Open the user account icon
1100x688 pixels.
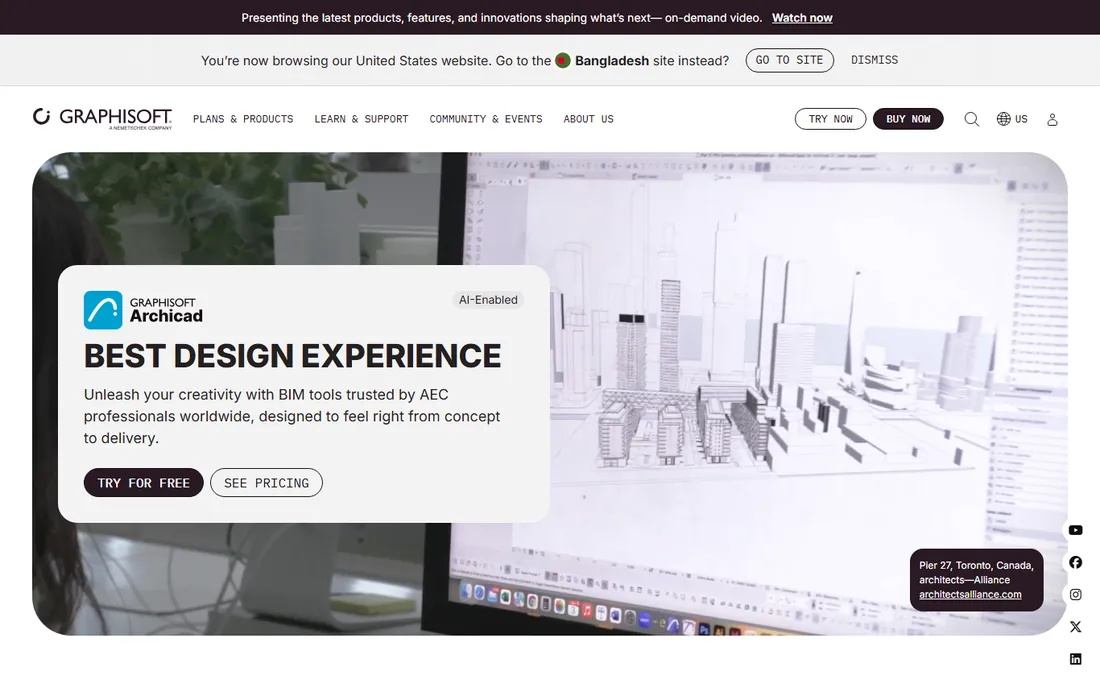click(1052, 119)
